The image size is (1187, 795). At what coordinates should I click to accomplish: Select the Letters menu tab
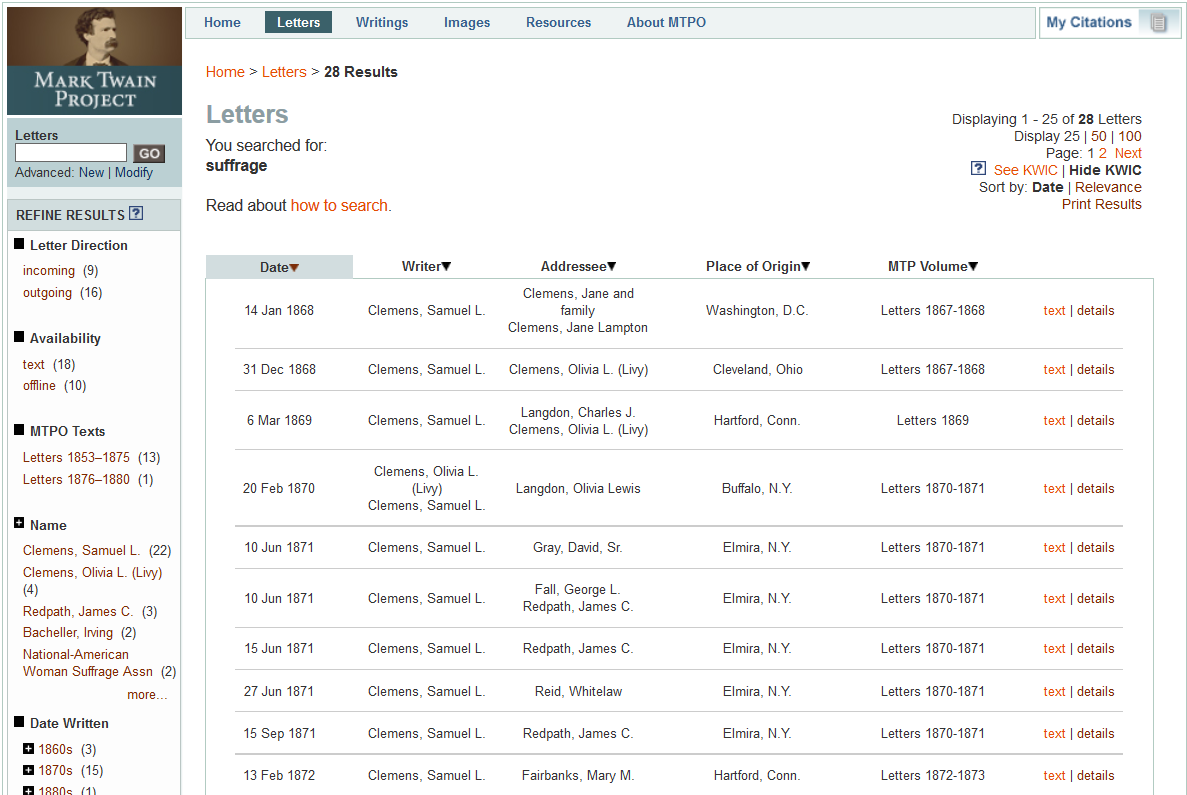pos(298,23)
